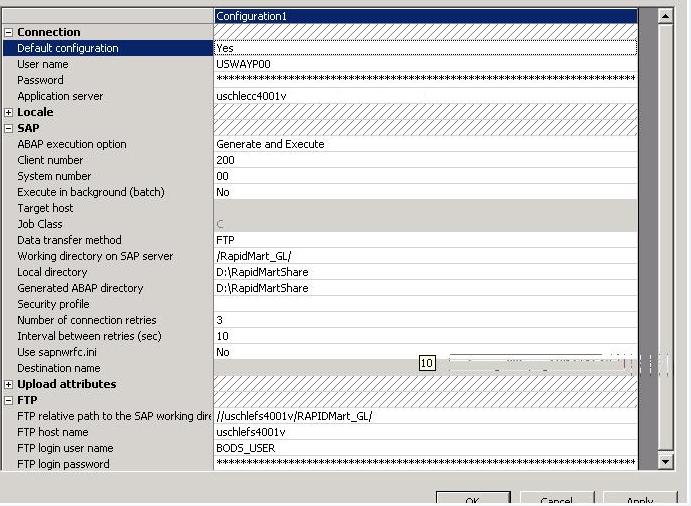The width and height of the screenshot is (691, 506).
Task: Edit the System number value 00
Action: pos(426,176)
